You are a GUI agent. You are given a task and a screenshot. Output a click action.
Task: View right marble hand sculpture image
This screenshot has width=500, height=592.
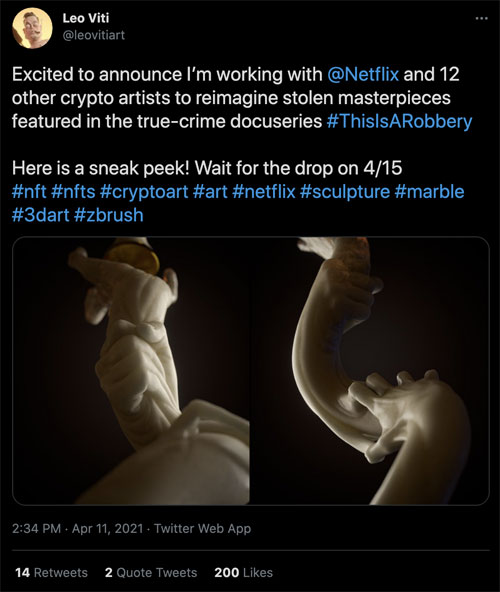click(370, 371)
